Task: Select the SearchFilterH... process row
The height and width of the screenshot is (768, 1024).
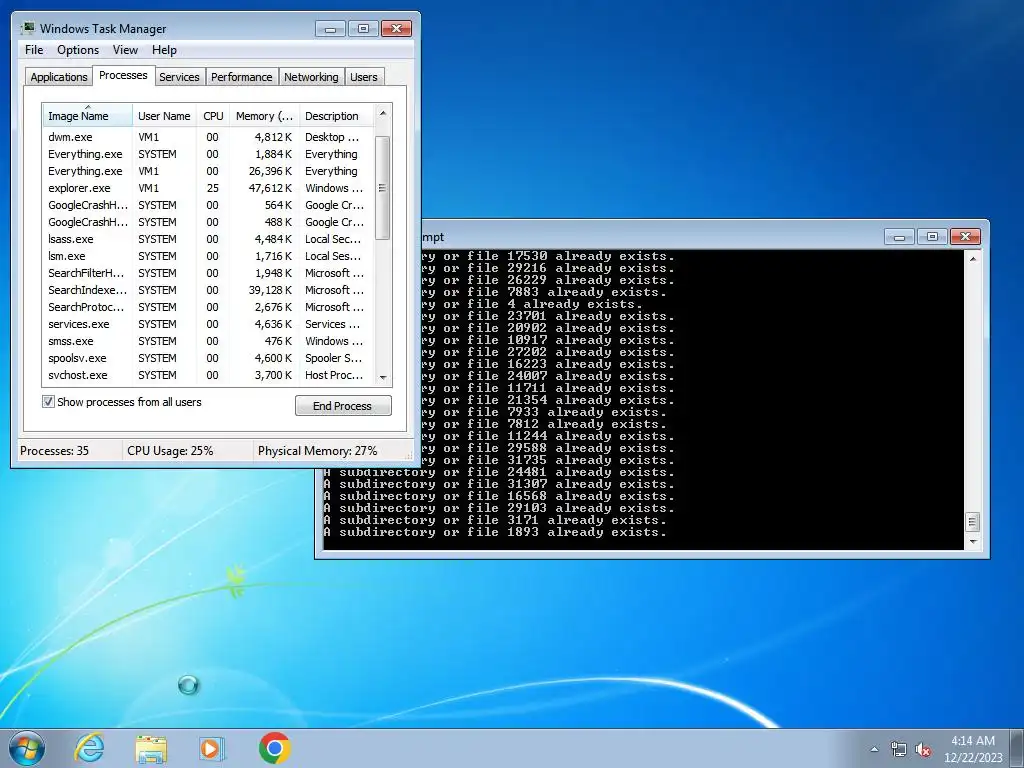Action: [x=208, y=273]
